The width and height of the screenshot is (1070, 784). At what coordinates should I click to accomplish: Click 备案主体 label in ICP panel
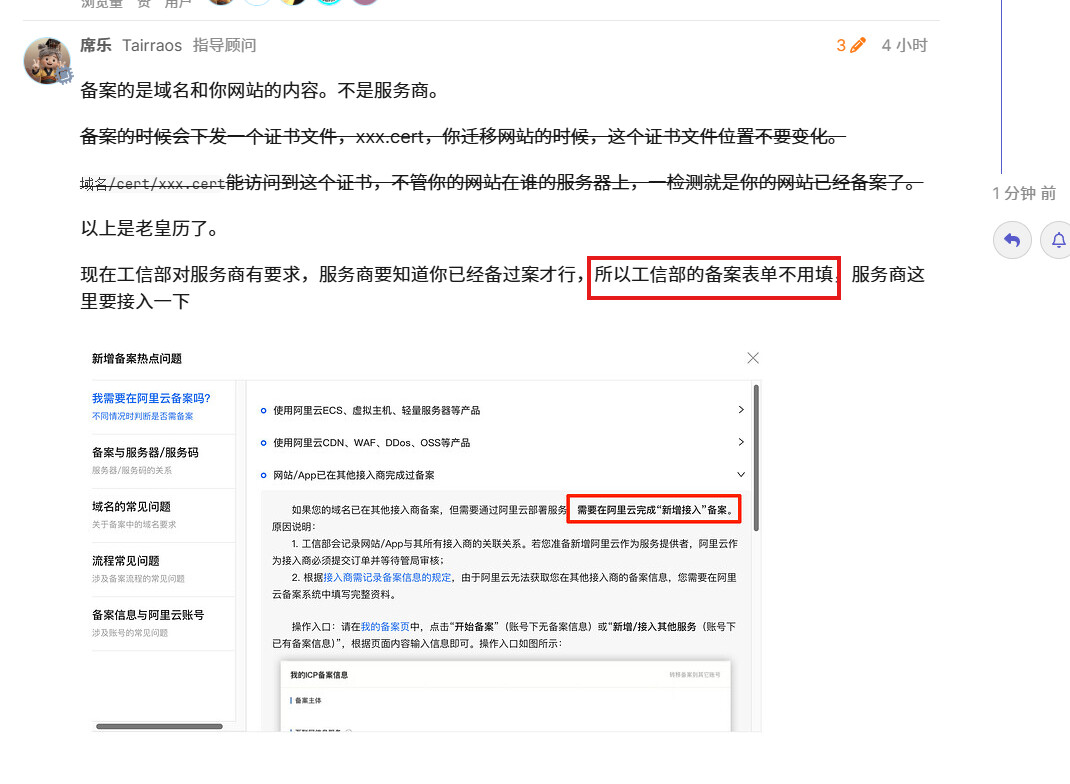pos(308,700)
